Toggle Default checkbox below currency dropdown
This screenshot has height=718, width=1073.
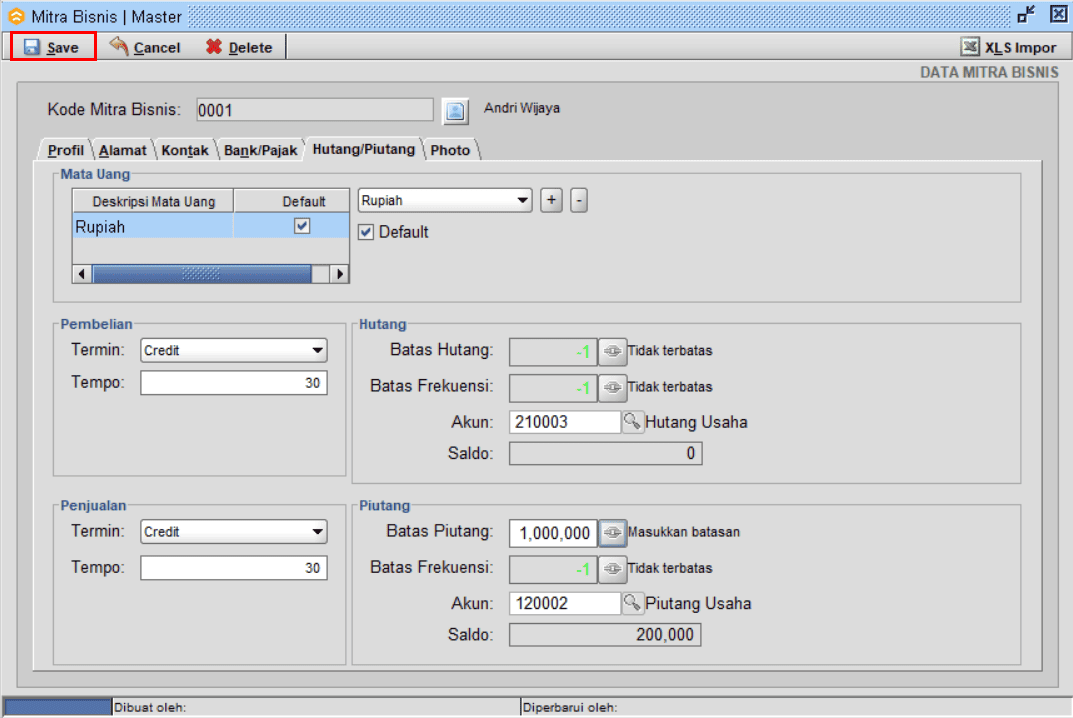coord(366,232)
